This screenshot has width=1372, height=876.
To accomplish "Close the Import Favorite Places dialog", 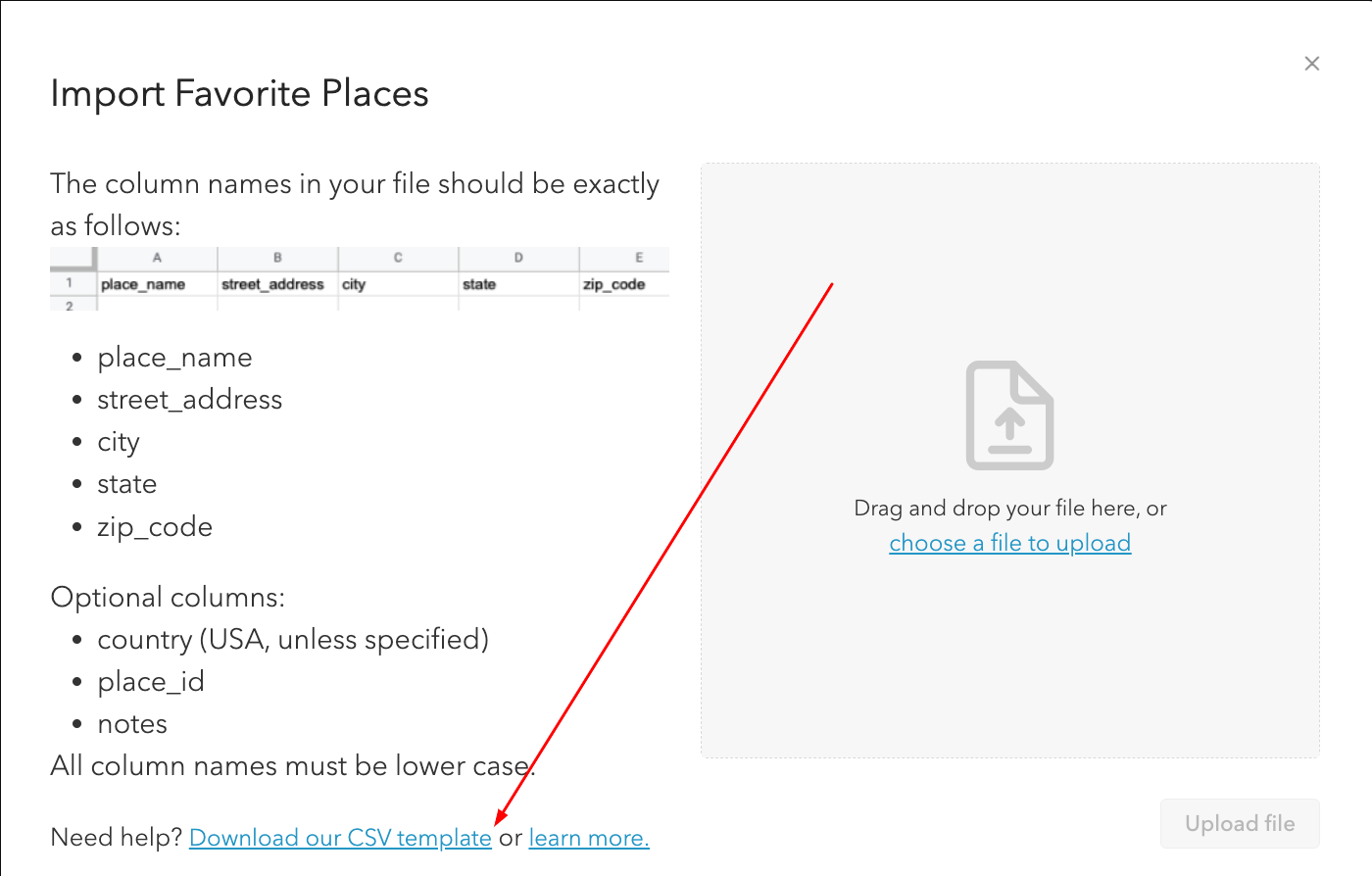I will click(x=1312, y=64).
